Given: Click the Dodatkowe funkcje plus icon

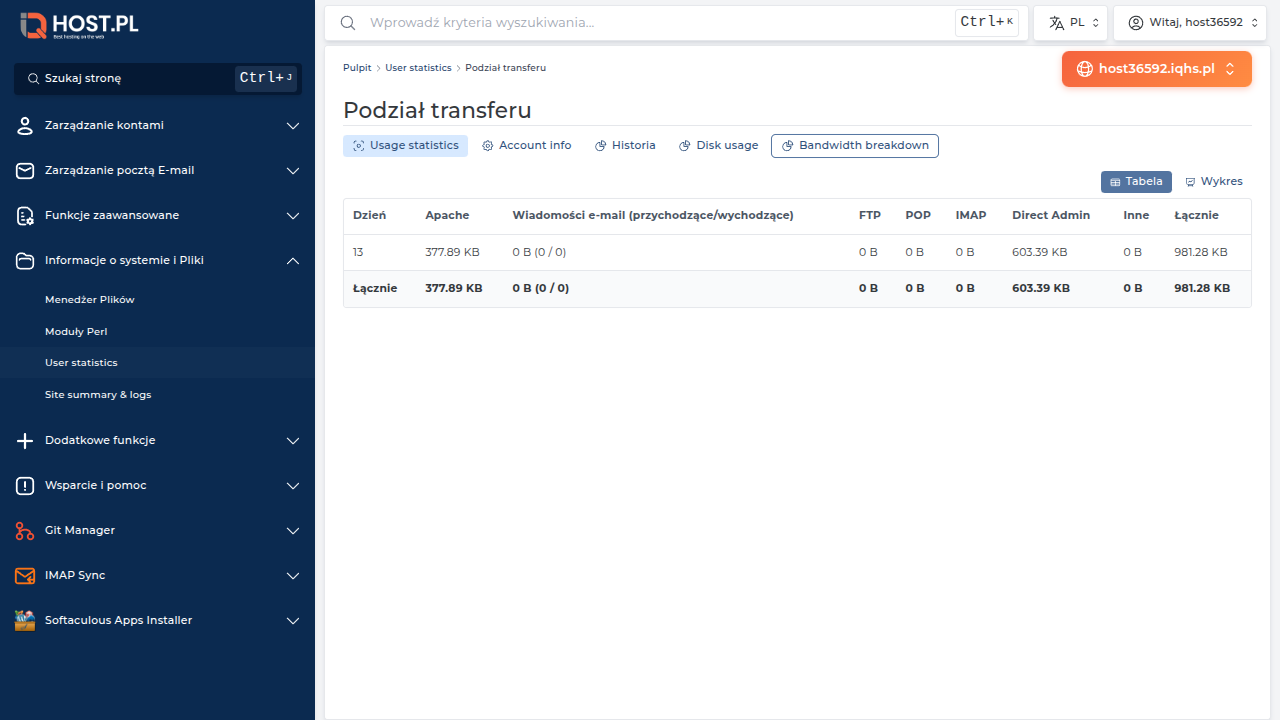Looking at the screenshot, I should pyautogui.click(x=25, y=440).
